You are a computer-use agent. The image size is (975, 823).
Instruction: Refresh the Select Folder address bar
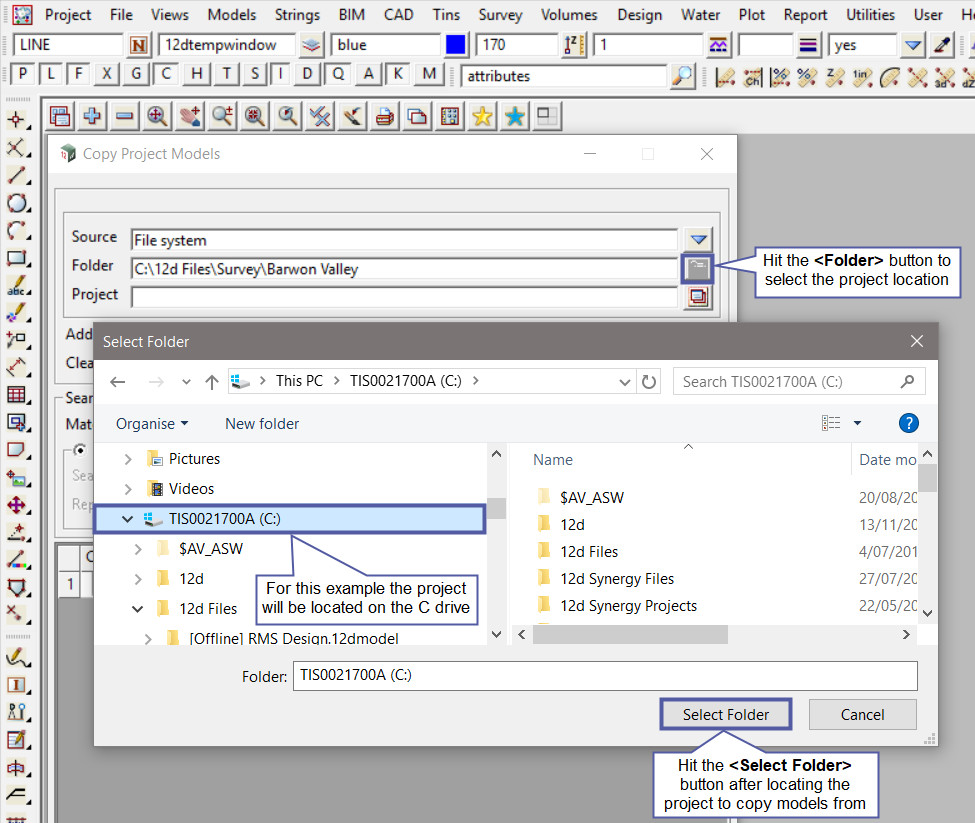650,381
